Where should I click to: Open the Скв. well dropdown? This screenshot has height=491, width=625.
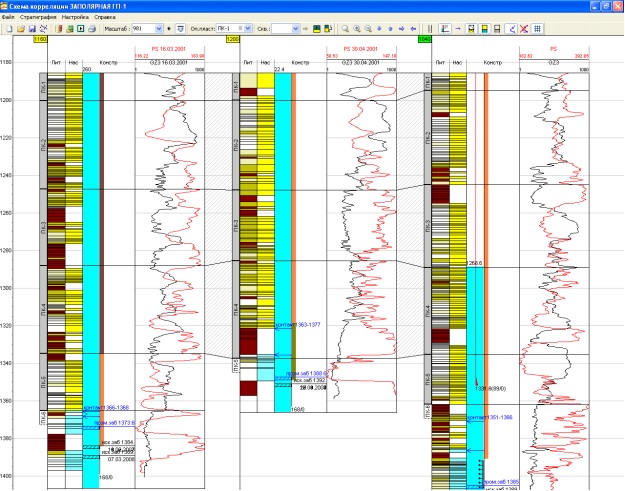295,29
